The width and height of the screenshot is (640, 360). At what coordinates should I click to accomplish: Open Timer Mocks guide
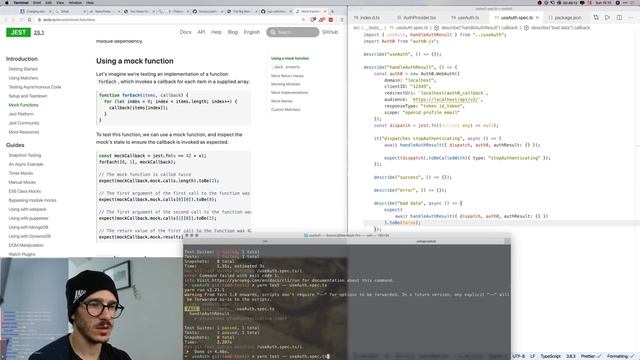pyautogui.click(x=21, y=173)
